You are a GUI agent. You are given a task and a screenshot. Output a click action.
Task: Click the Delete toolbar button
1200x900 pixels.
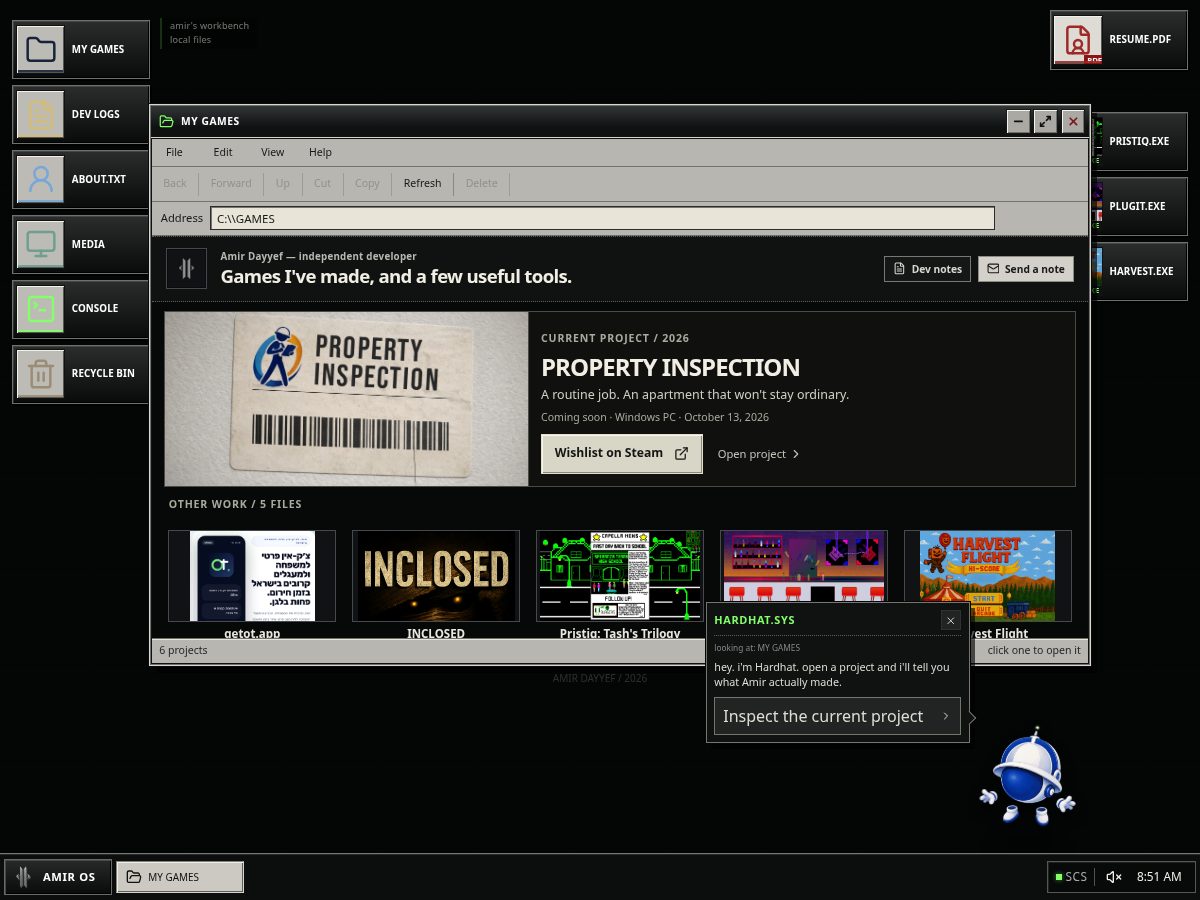coord(481,183)
